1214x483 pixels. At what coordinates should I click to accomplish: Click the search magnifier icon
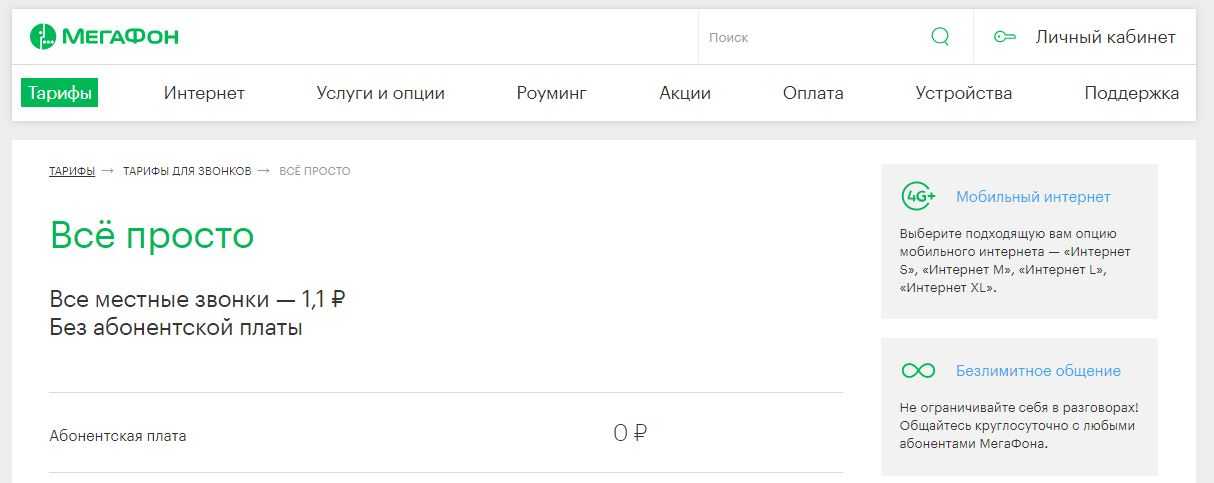(x=940, y=37)
